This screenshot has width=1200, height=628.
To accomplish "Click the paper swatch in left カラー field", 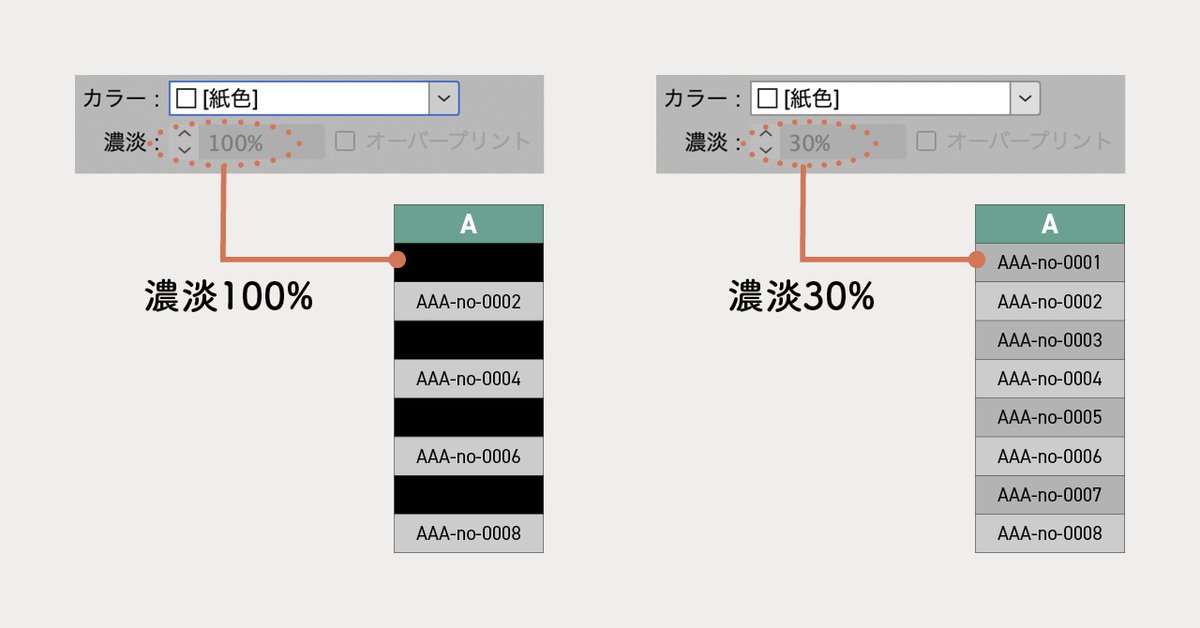I will 185,99.
